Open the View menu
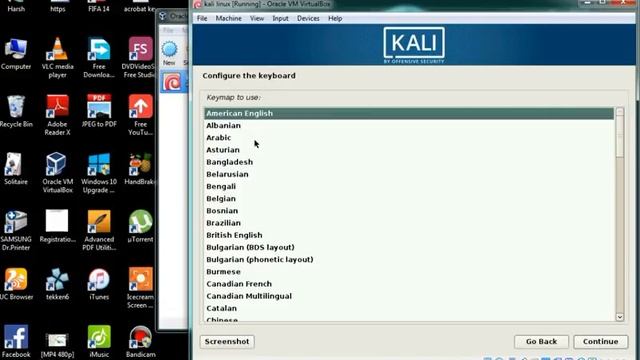The width and height of the screenshot is (640, 360). [257, 18]
